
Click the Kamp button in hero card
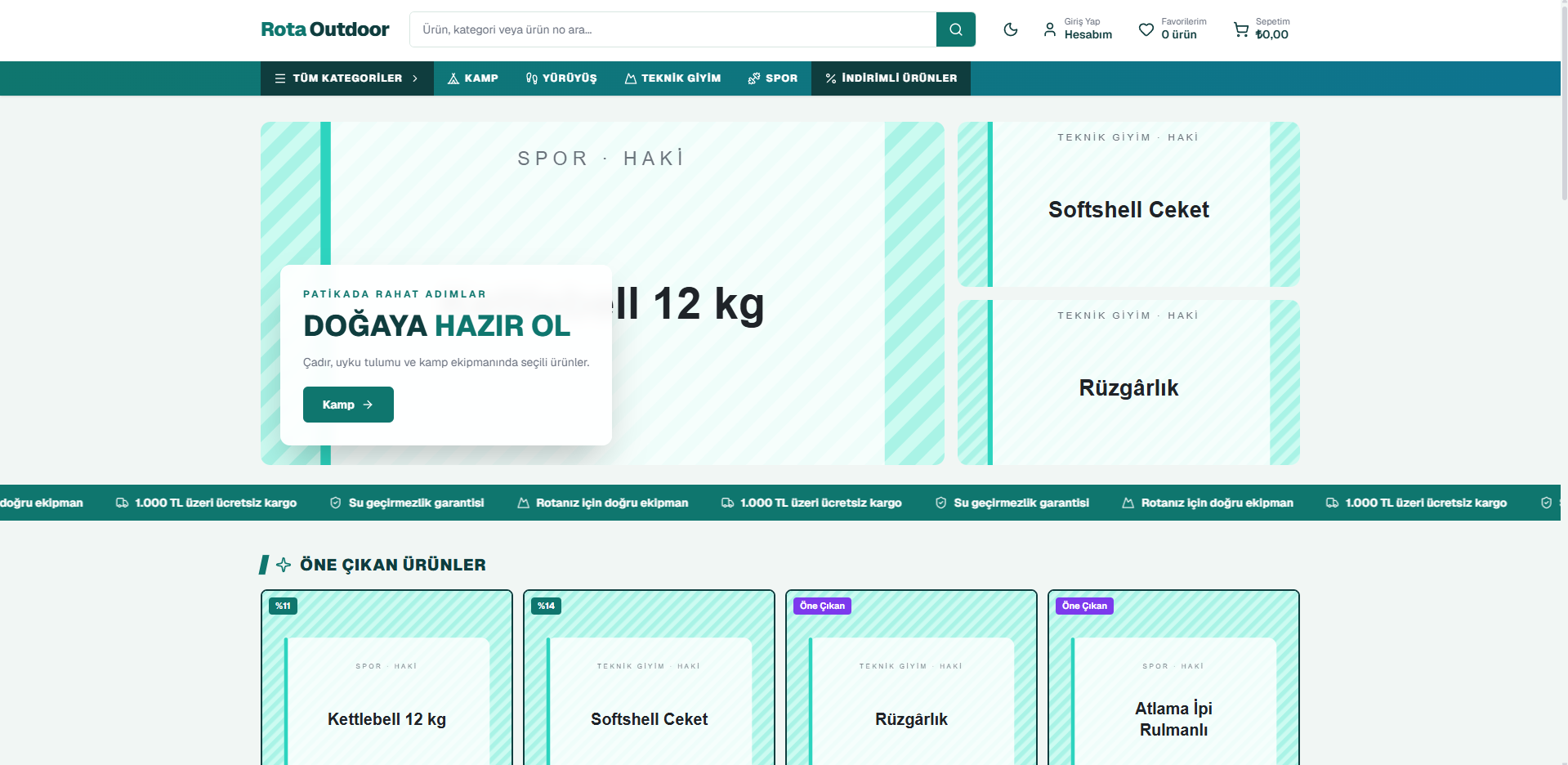click(348, 405)
